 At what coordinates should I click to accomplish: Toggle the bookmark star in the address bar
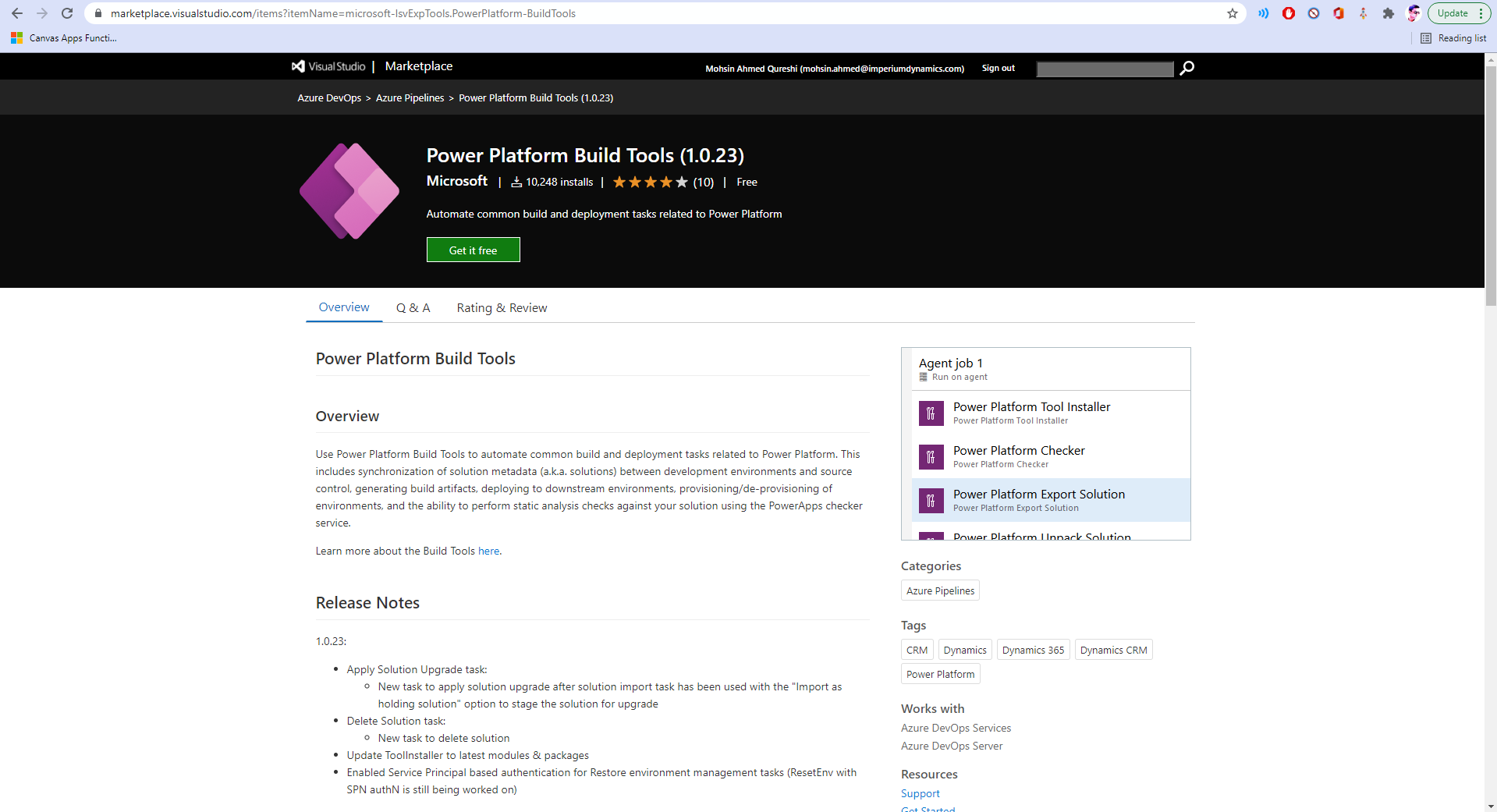(1231, 13)
